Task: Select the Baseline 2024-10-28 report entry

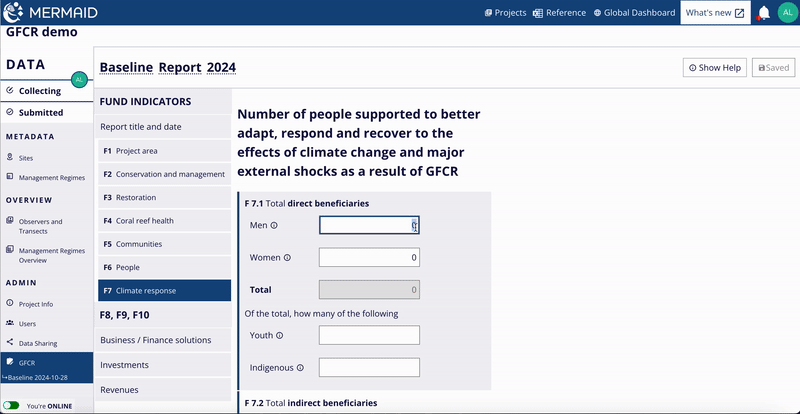Action: tap(37, 378)
